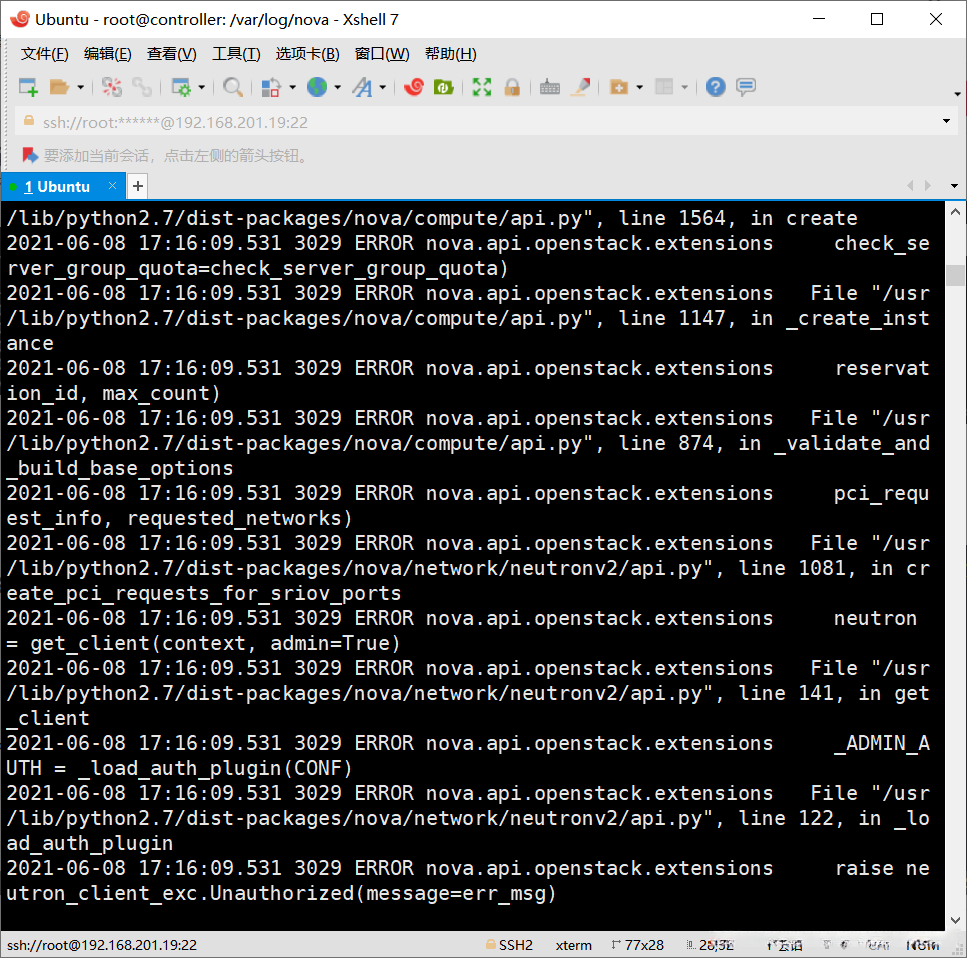The width and height of the screenshot is (967, 958).
Task: Open the 帮助(H) menu
Action: click(450, 54)
